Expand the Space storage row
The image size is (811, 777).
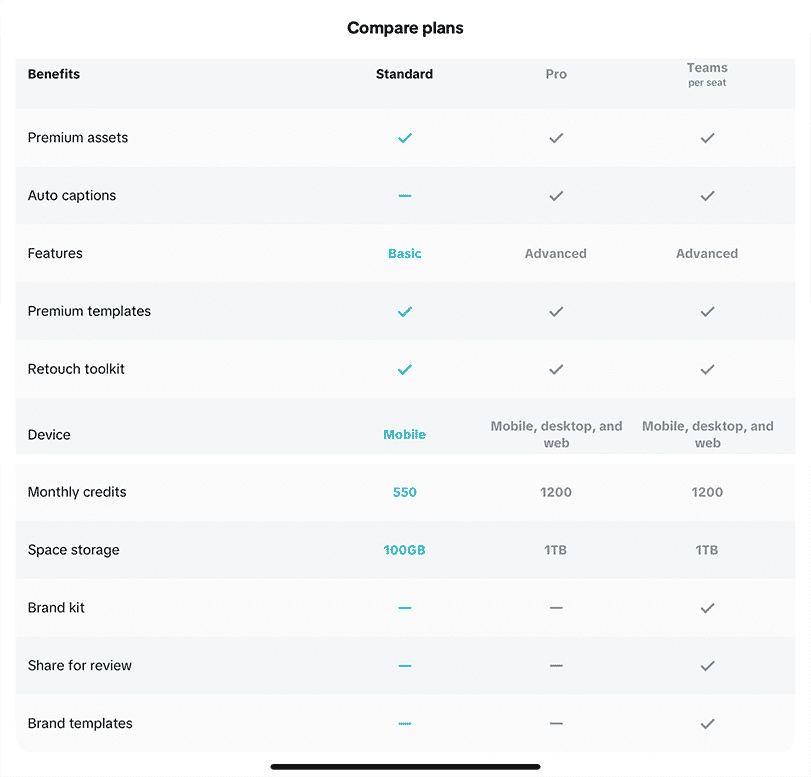74,550
